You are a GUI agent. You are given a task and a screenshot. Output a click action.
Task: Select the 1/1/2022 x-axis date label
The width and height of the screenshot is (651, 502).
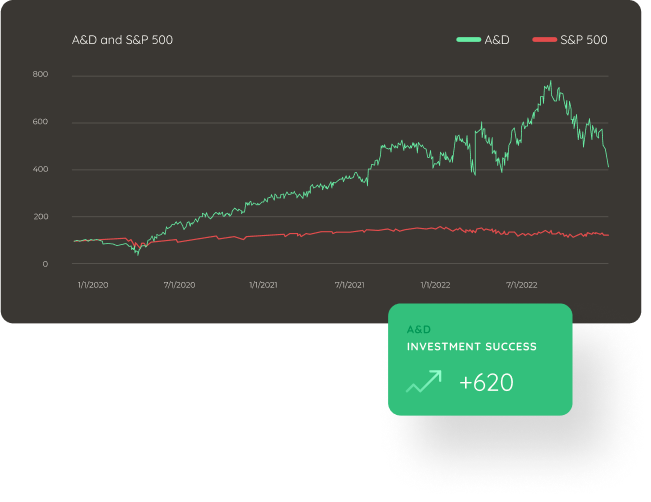(435, 285)
